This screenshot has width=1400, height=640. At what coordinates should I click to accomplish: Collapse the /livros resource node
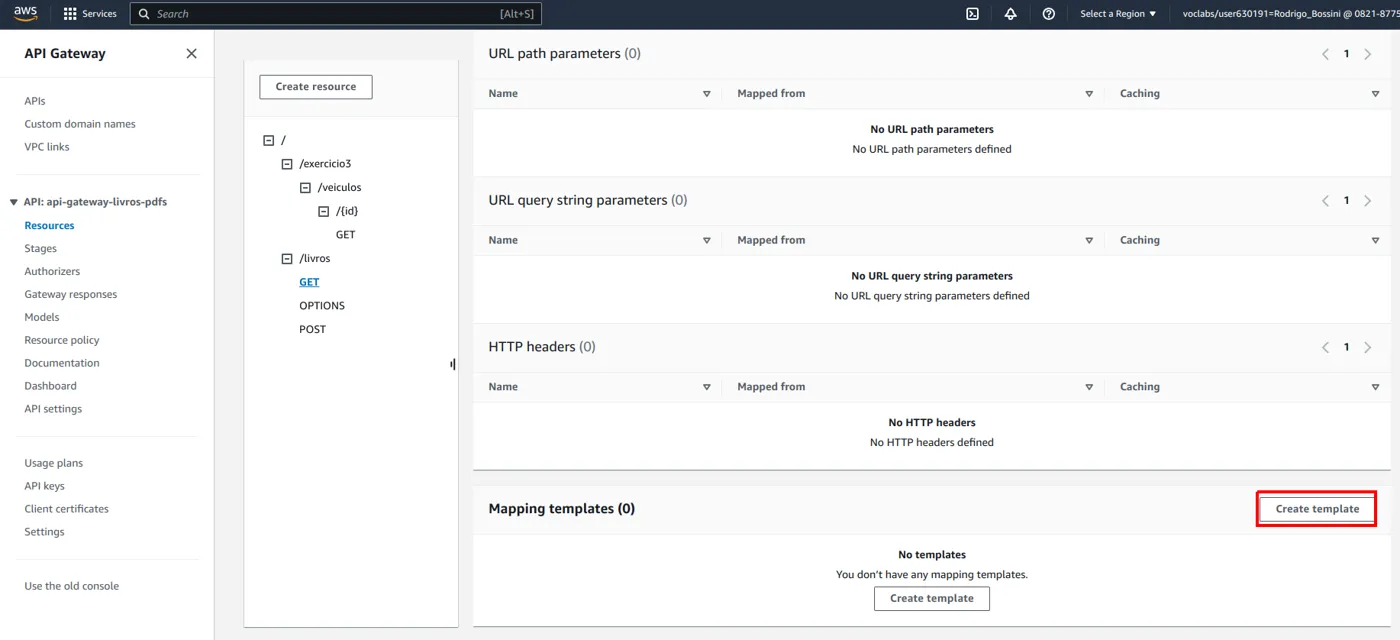(x=287, y=259)
